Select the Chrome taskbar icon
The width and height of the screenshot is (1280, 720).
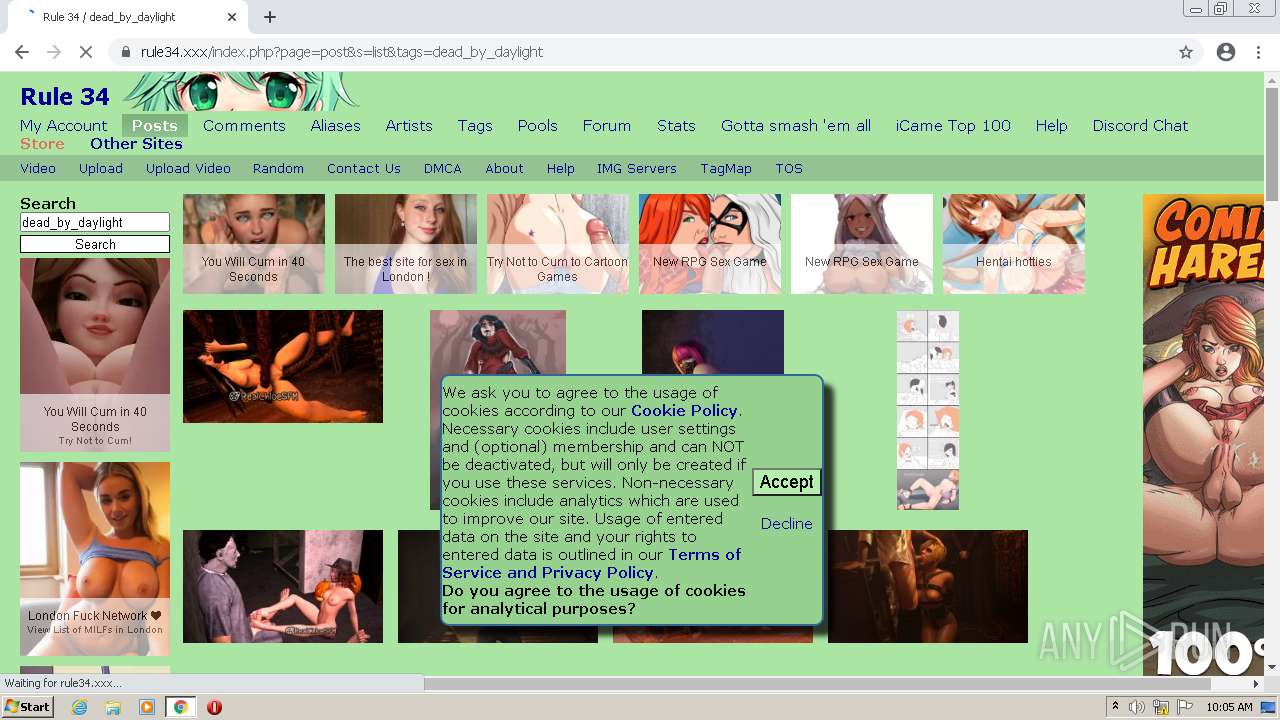[x=180, y=707]
